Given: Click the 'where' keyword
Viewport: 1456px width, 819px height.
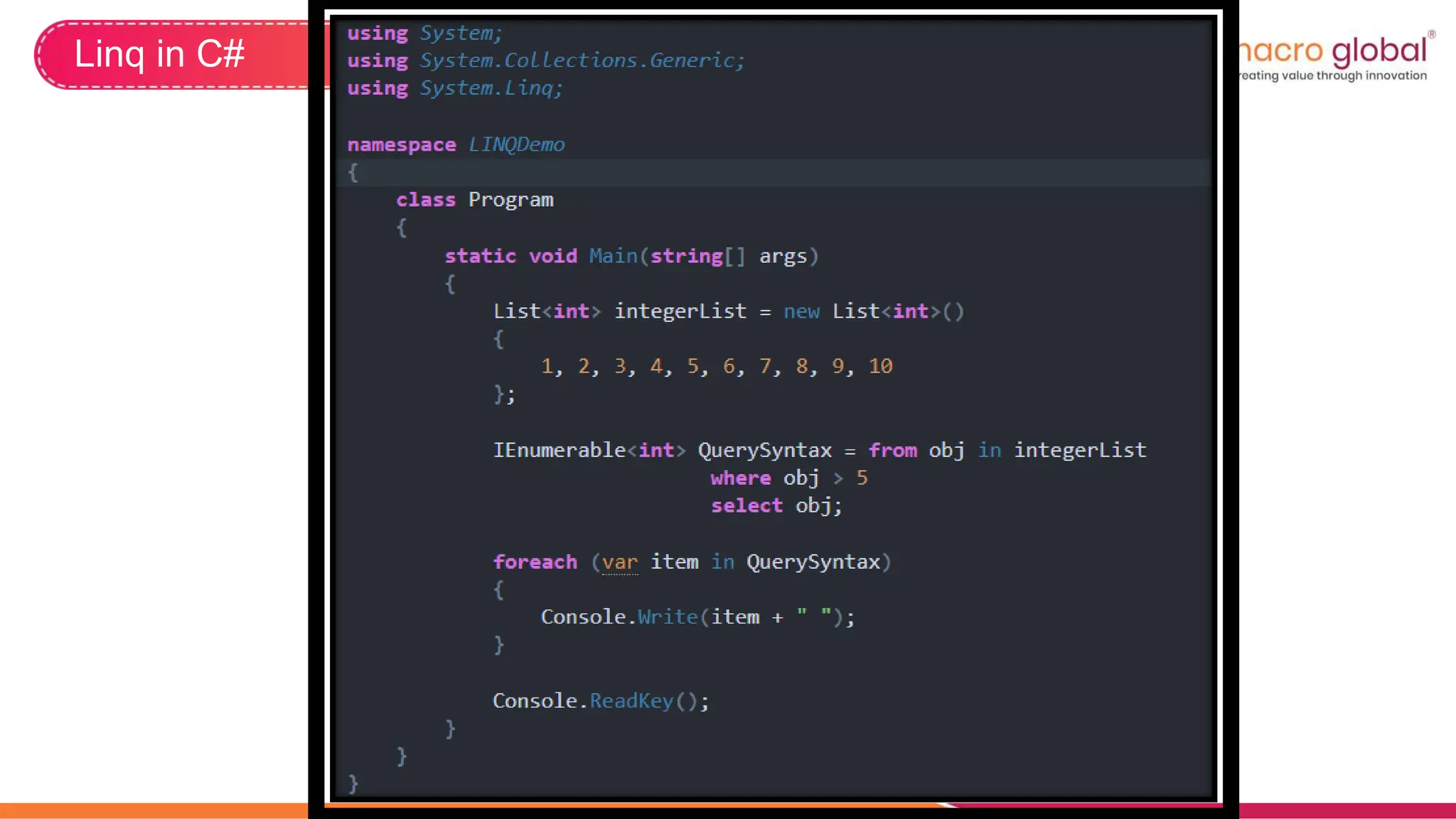Looking at the screenshot, I should [x=741, y=478].
